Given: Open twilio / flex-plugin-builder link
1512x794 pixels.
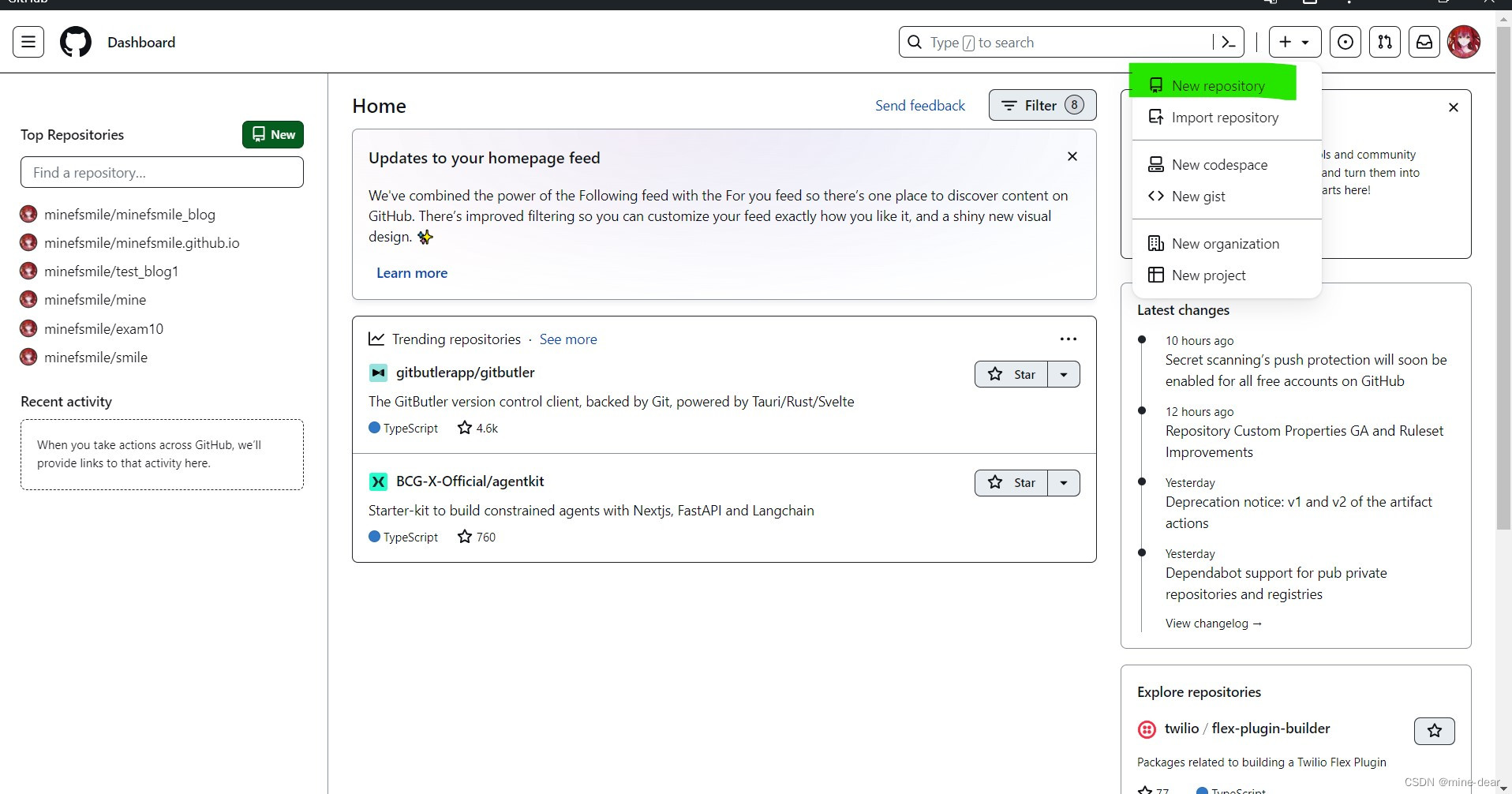Looking at the screenshot, I should 1248,728.
